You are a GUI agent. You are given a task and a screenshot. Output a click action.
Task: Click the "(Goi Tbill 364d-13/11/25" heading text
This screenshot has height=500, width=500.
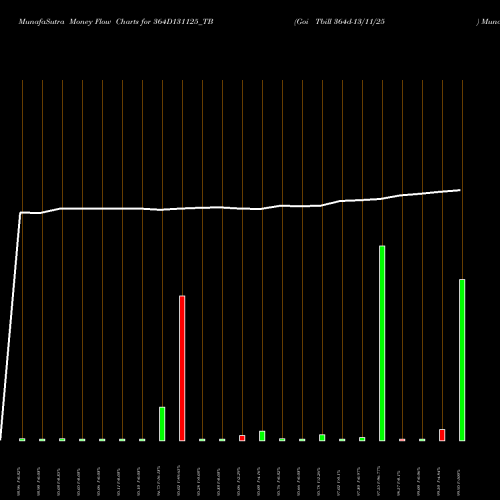[339, 22]
